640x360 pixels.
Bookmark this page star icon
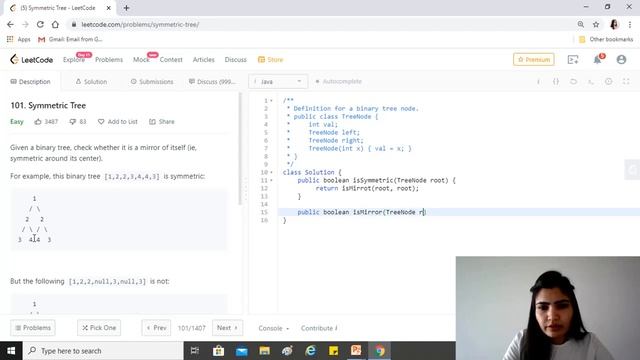click(x=596, y=24)
